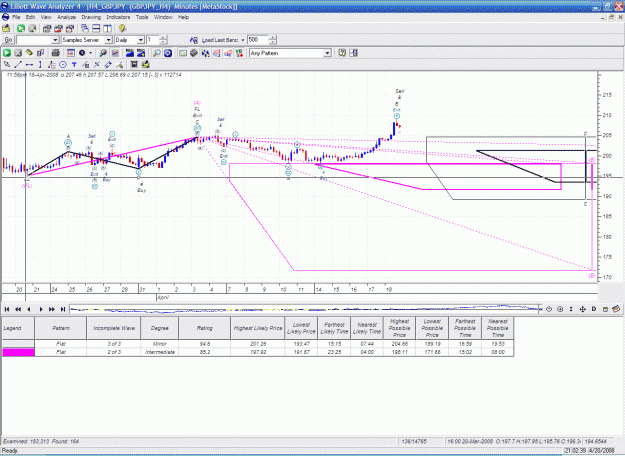
Task: Click the bars count stepper next to 500
Action: click(273, 40)
